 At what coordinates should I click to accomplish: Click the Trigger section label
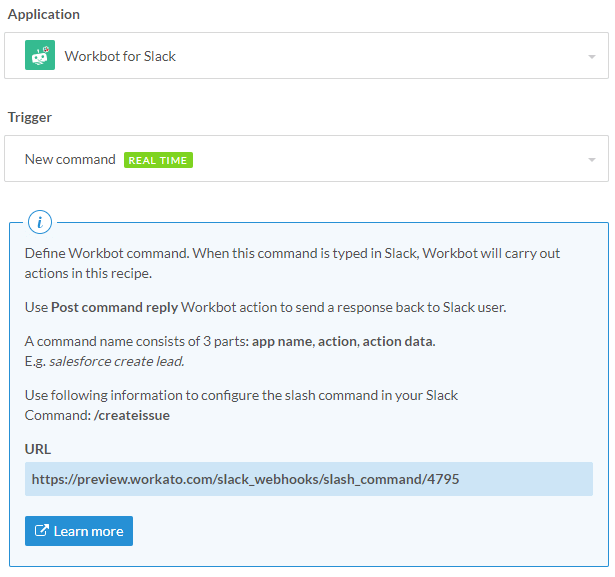pos(30,117)
